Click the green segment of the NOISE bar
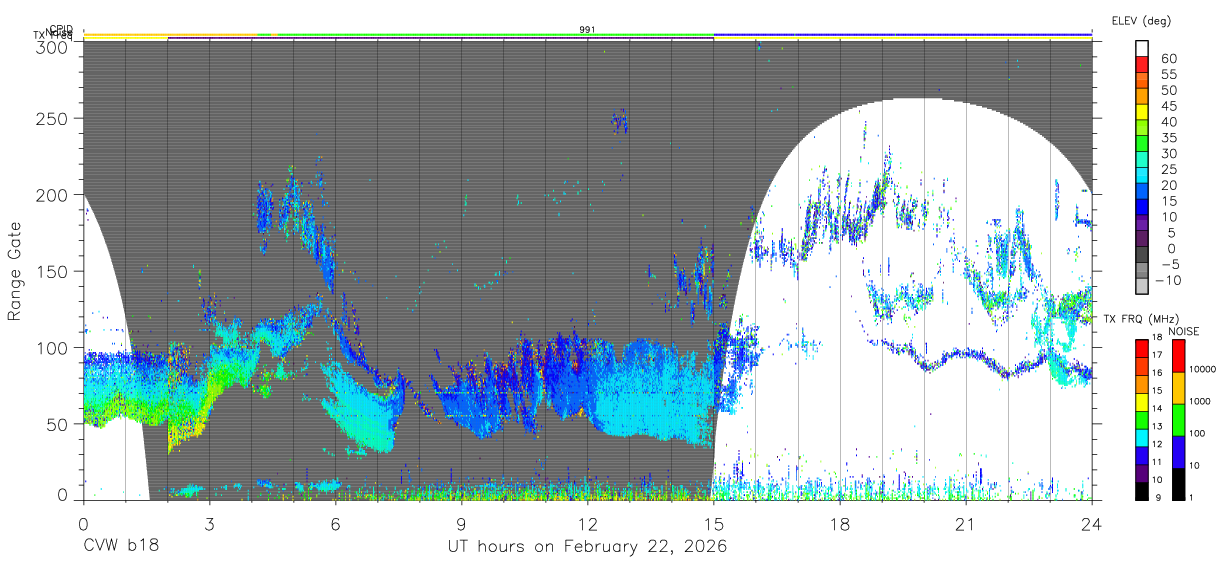The height and width of the screenshot is (567, 1228). point(1178,420)
